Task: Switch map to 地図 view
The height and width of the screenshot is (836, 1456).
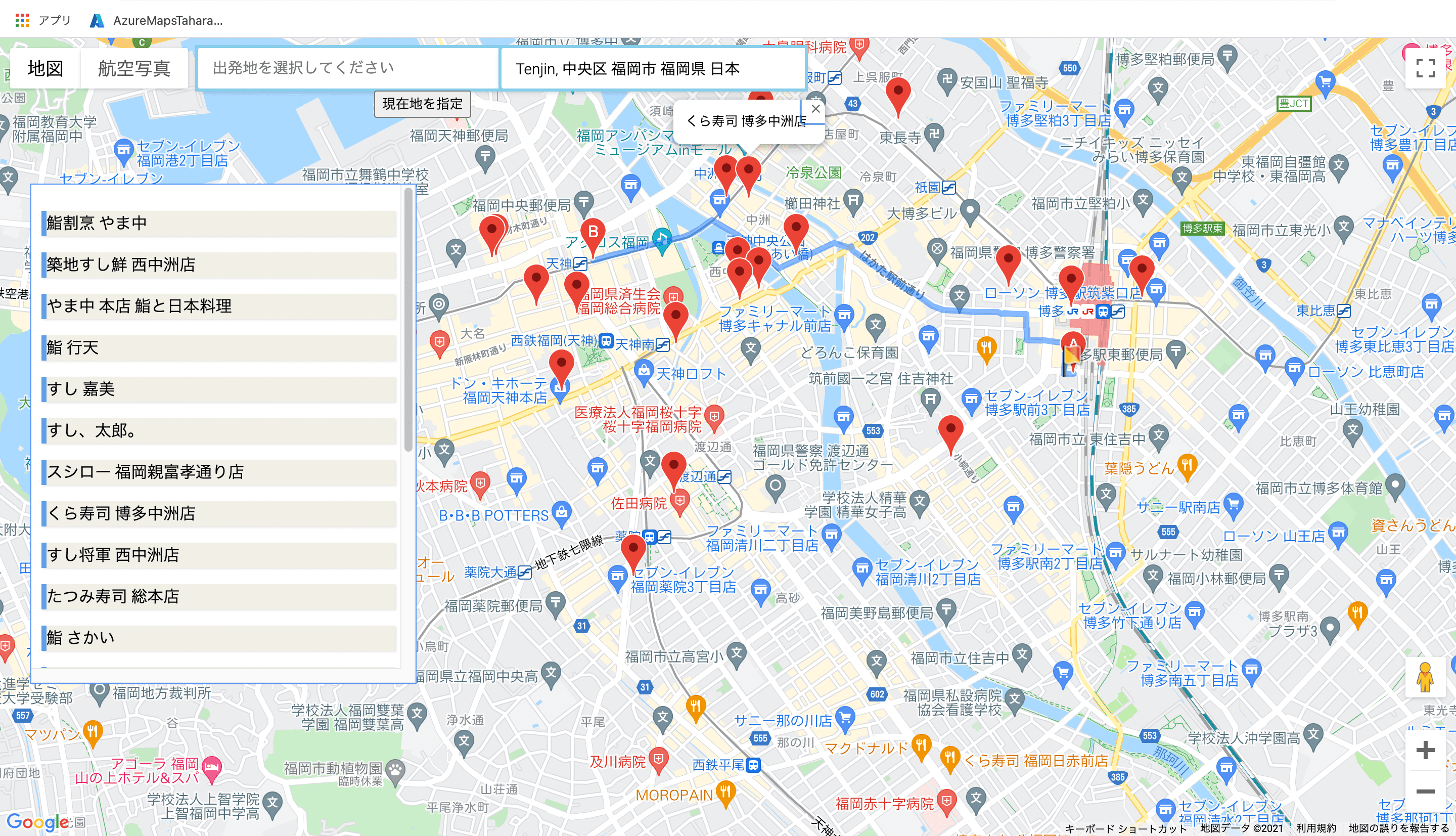Action: (45, 68)
